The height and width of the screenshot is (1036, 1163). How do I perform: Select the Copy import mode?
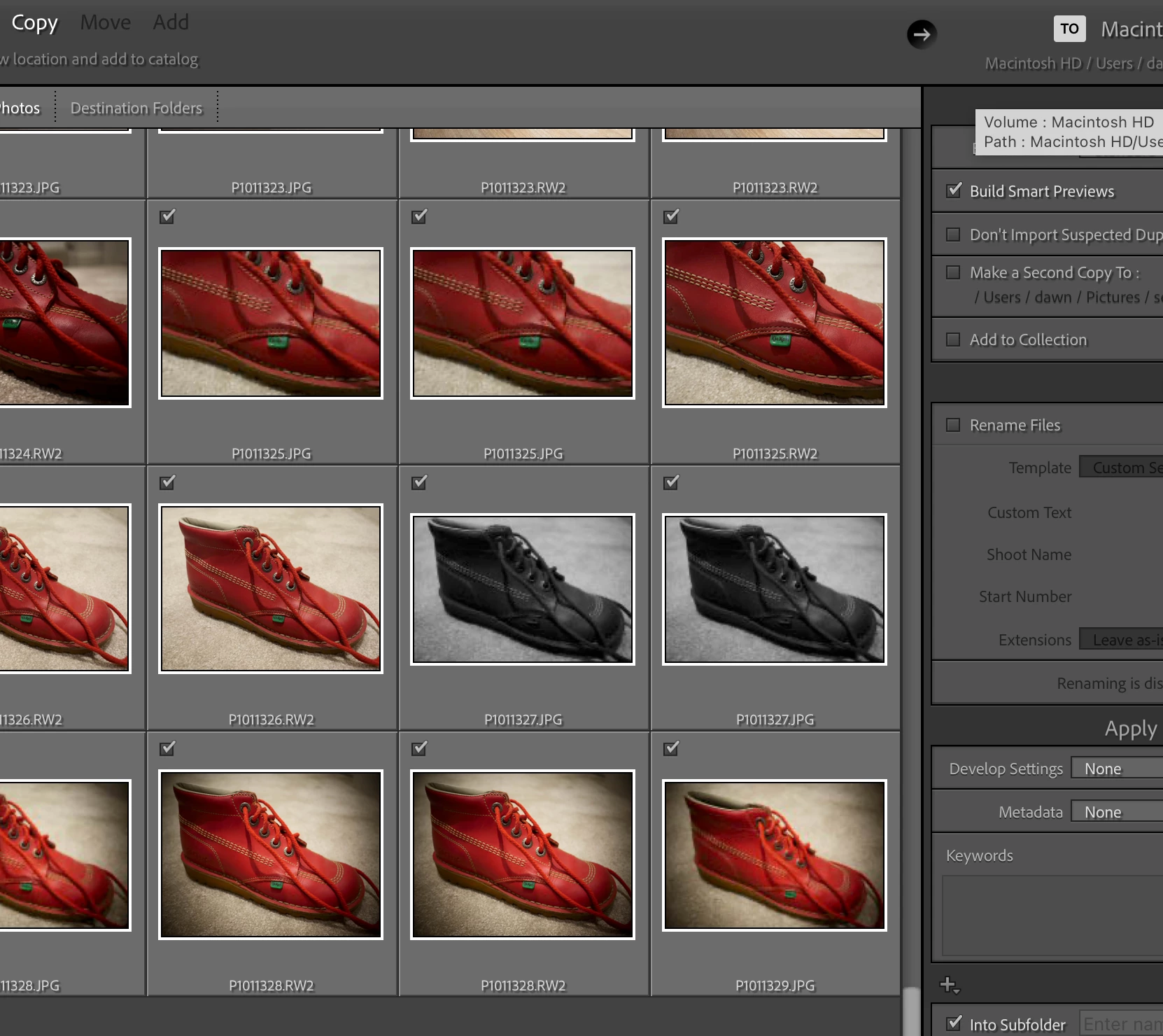click(35, 22)
